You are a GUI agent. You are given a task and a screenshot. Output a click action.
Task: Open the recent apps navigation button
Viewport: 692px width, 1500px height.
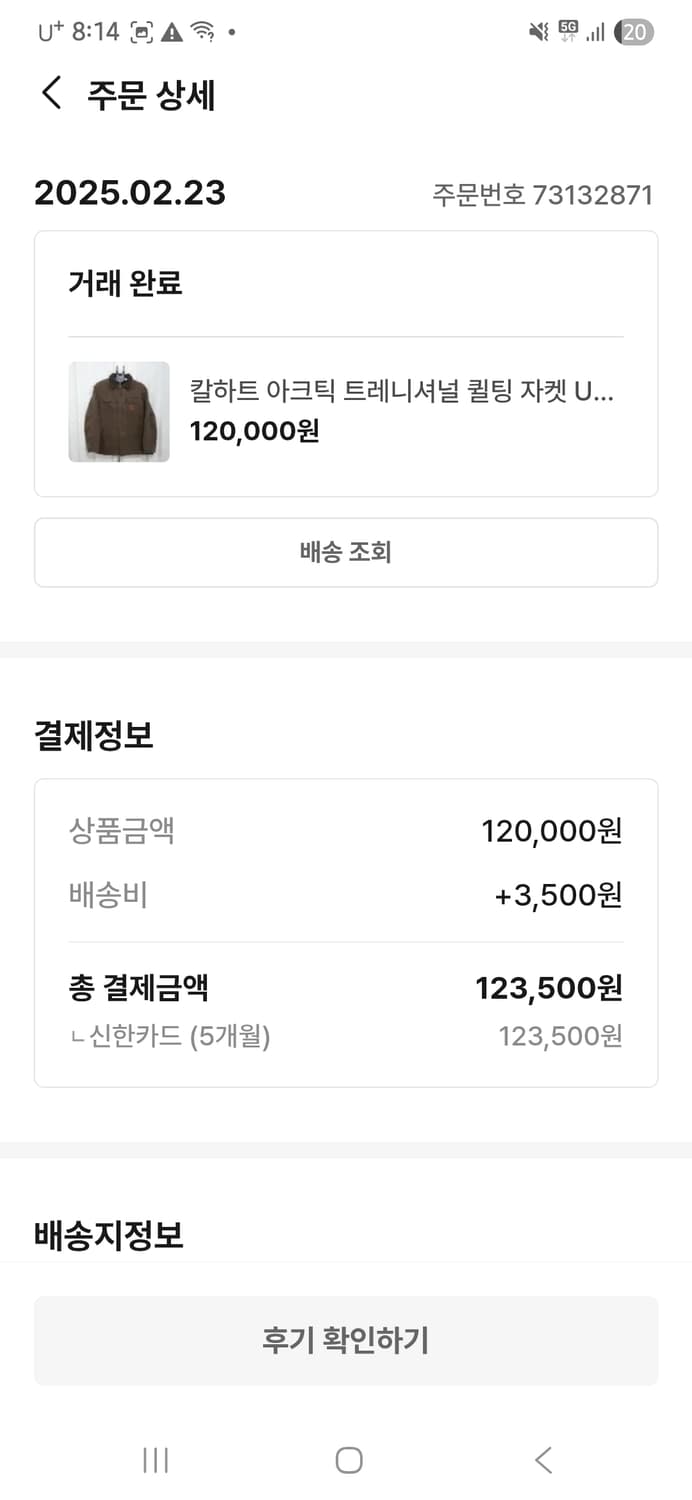pos(155,1460)
